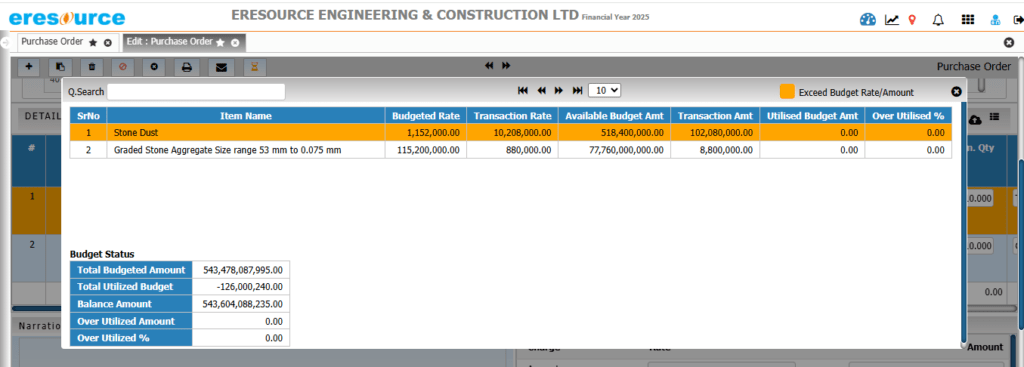The height and width of the screenshot is (367, 1024).
Task: Click the orange hourglass toolbar icon
Action: click(255, 66)
